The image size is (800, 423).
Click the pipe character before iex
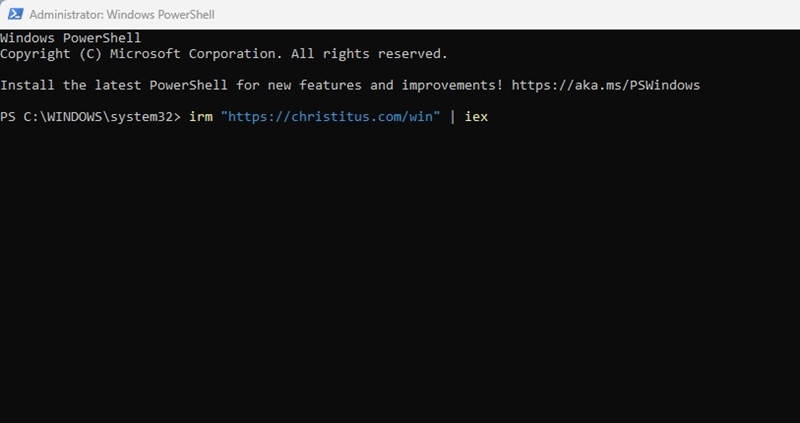pyautogui.click(x=452, y=117)
